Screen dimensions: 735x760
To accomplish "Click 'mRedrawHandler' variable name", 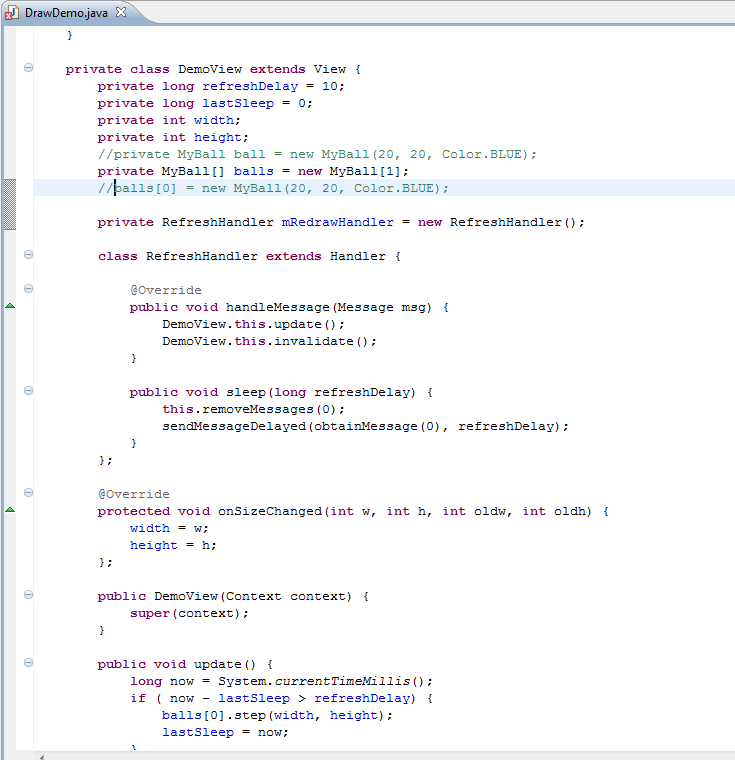I will click(337, 222).
